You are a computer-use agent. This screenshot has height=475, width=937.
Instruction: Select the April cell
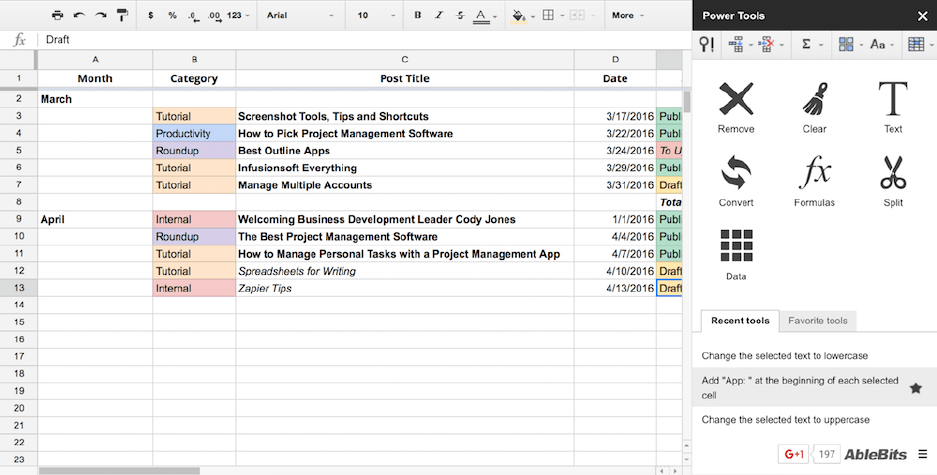click(95, 219)
